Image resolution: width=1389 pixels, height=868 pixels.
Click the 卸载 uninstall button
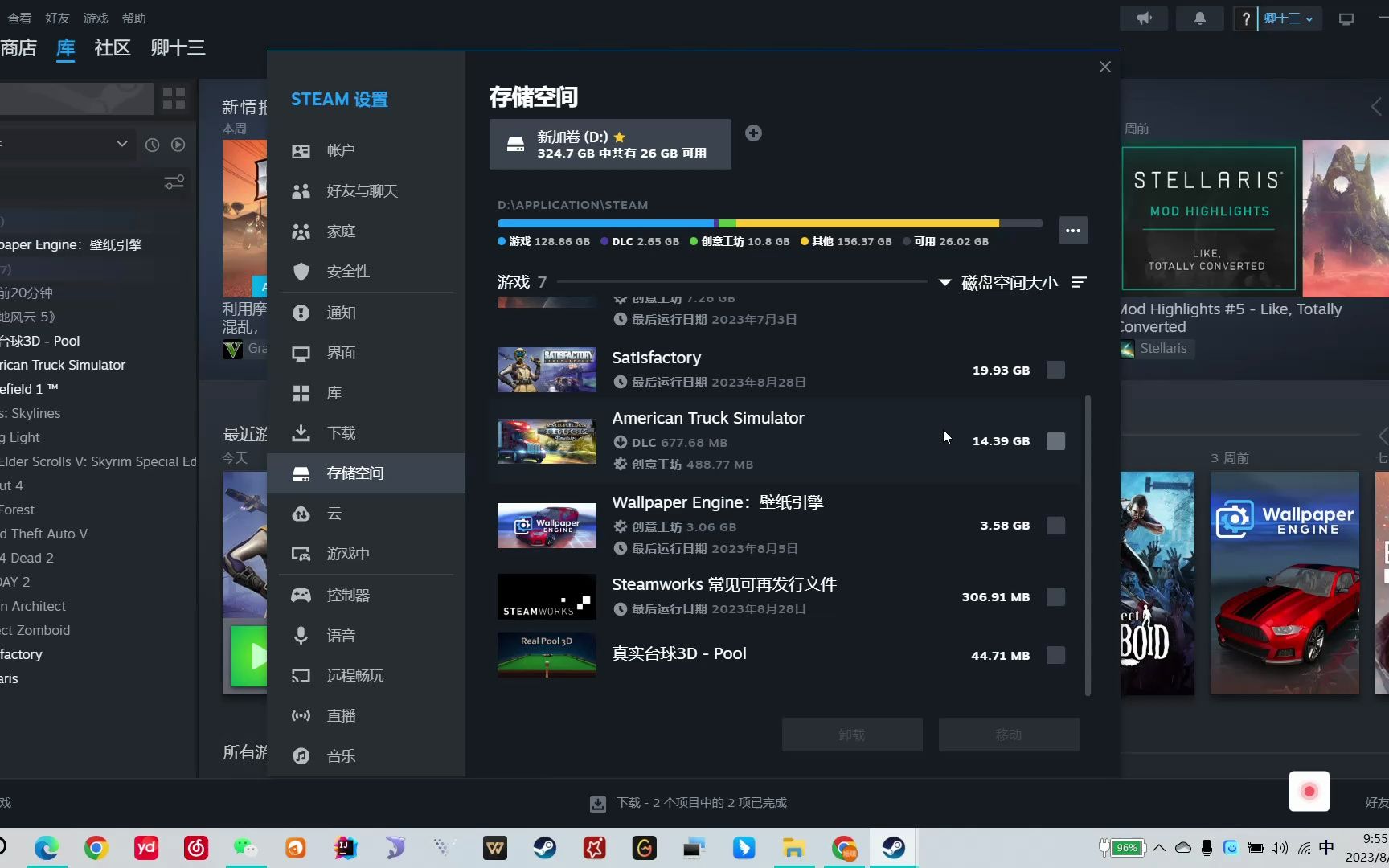[x=852, y=735]
